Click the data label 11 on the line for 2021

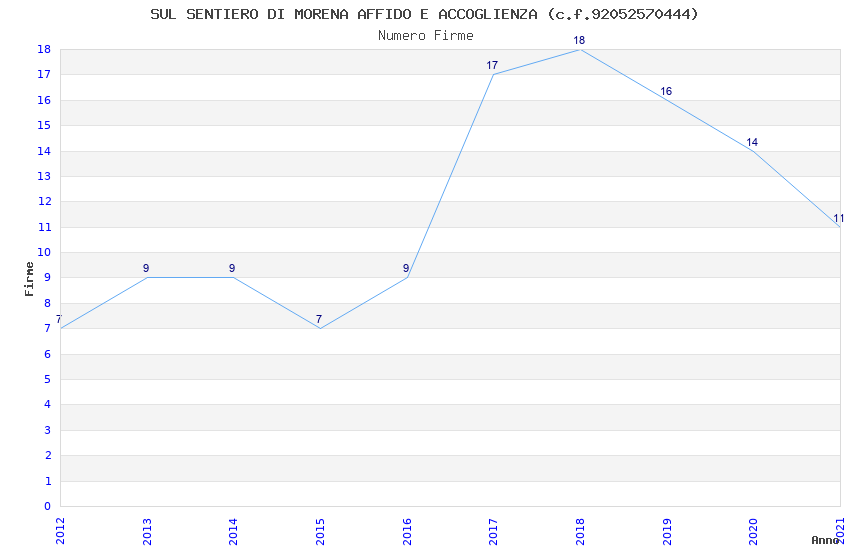click(839, 218)
